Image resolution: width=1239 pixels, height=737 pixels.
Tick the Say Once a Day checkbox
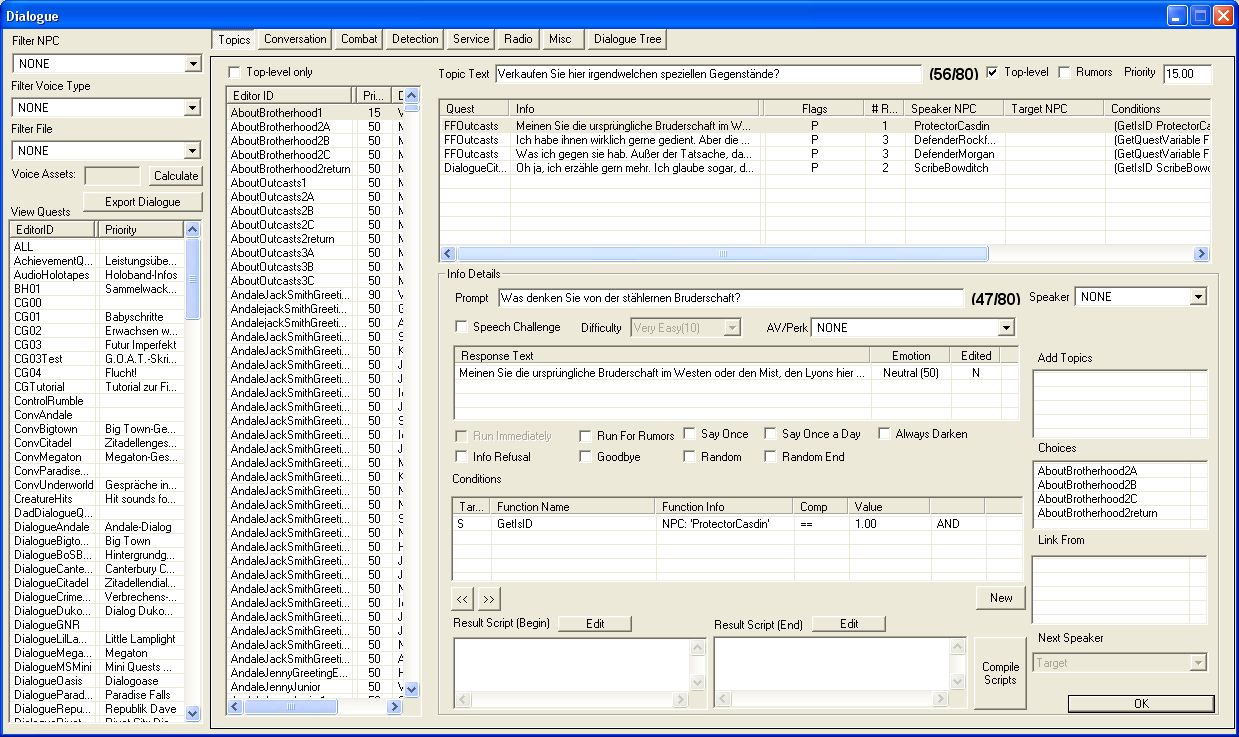[770, 434]
